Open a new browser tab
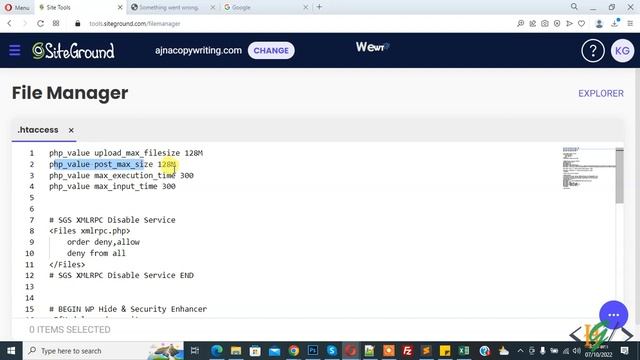 [x=319, y=7]
